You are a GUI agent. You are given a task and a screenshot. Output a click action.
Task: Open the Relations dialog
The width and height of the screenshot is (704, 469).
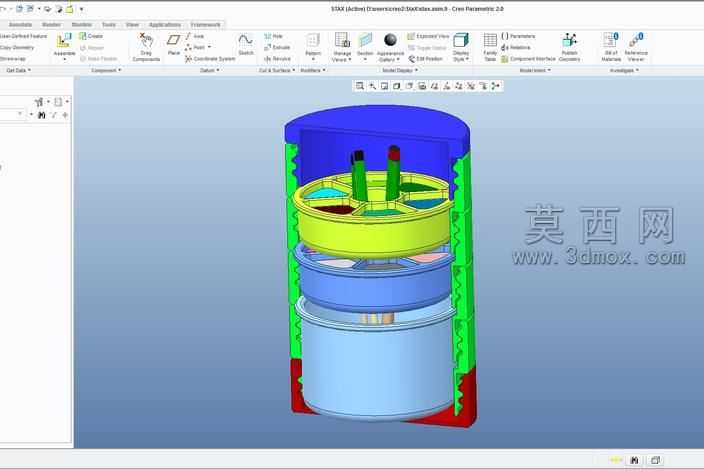[516, 47]
